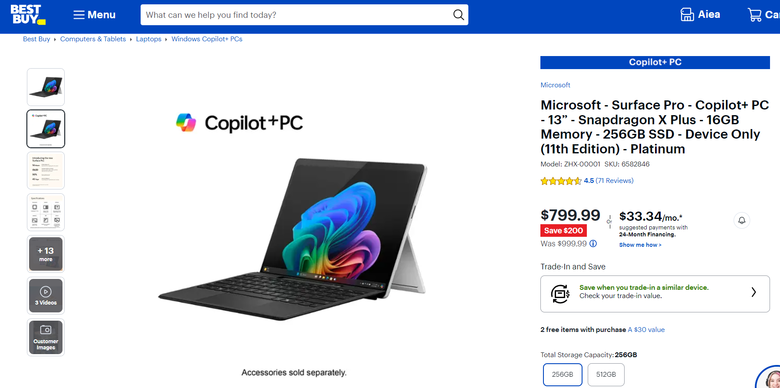Click in the search input field
780x388 pixels.
[x=297, y=15]
